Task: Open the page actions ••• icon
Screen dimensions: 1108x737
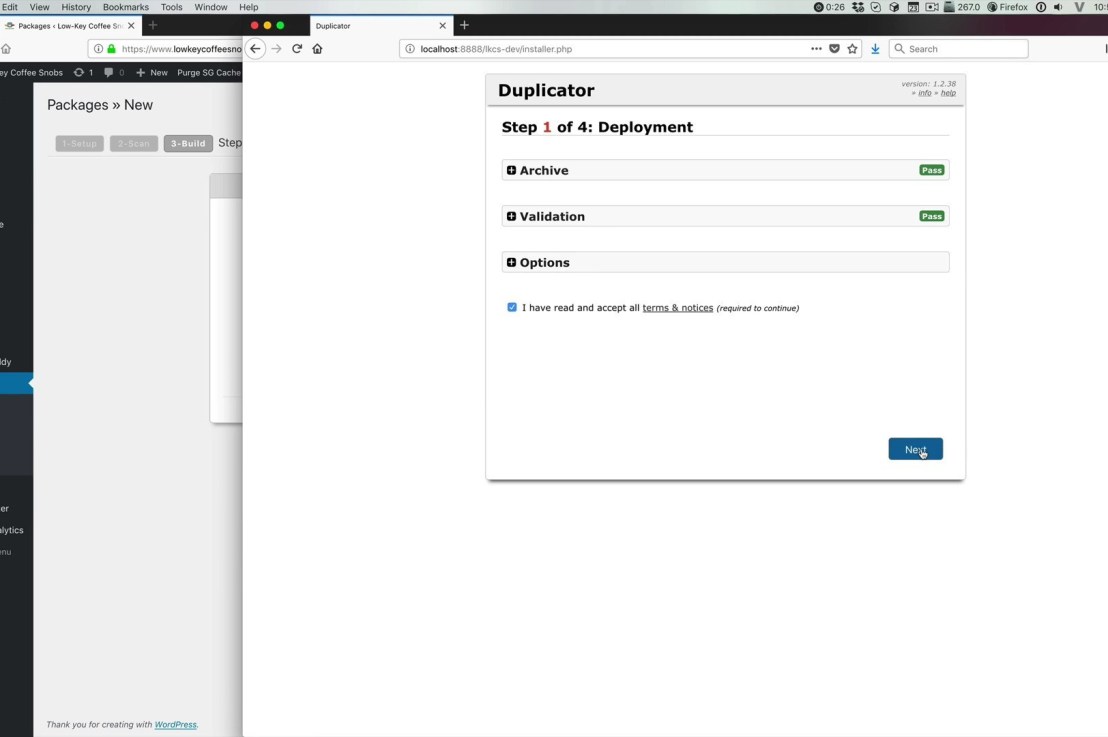Action: click(816, 48)
